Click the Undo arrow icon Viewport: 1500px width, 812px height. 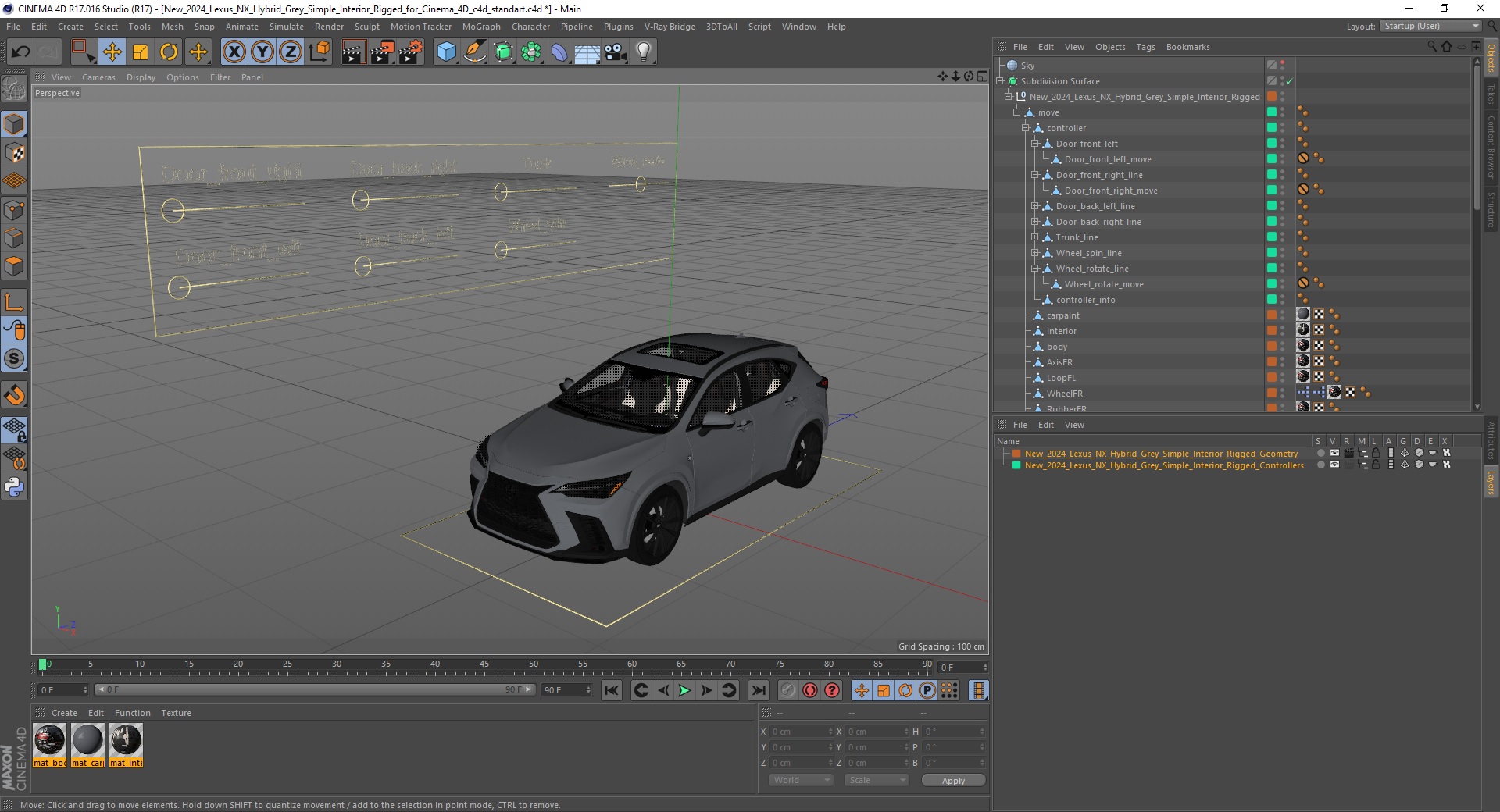click(x=21, y=52)
